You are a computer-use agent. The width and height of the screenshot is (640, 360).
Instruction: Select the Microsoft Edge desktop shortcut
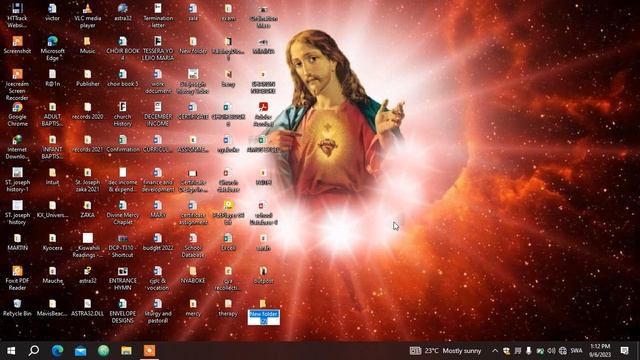click(x=52, y=48)
